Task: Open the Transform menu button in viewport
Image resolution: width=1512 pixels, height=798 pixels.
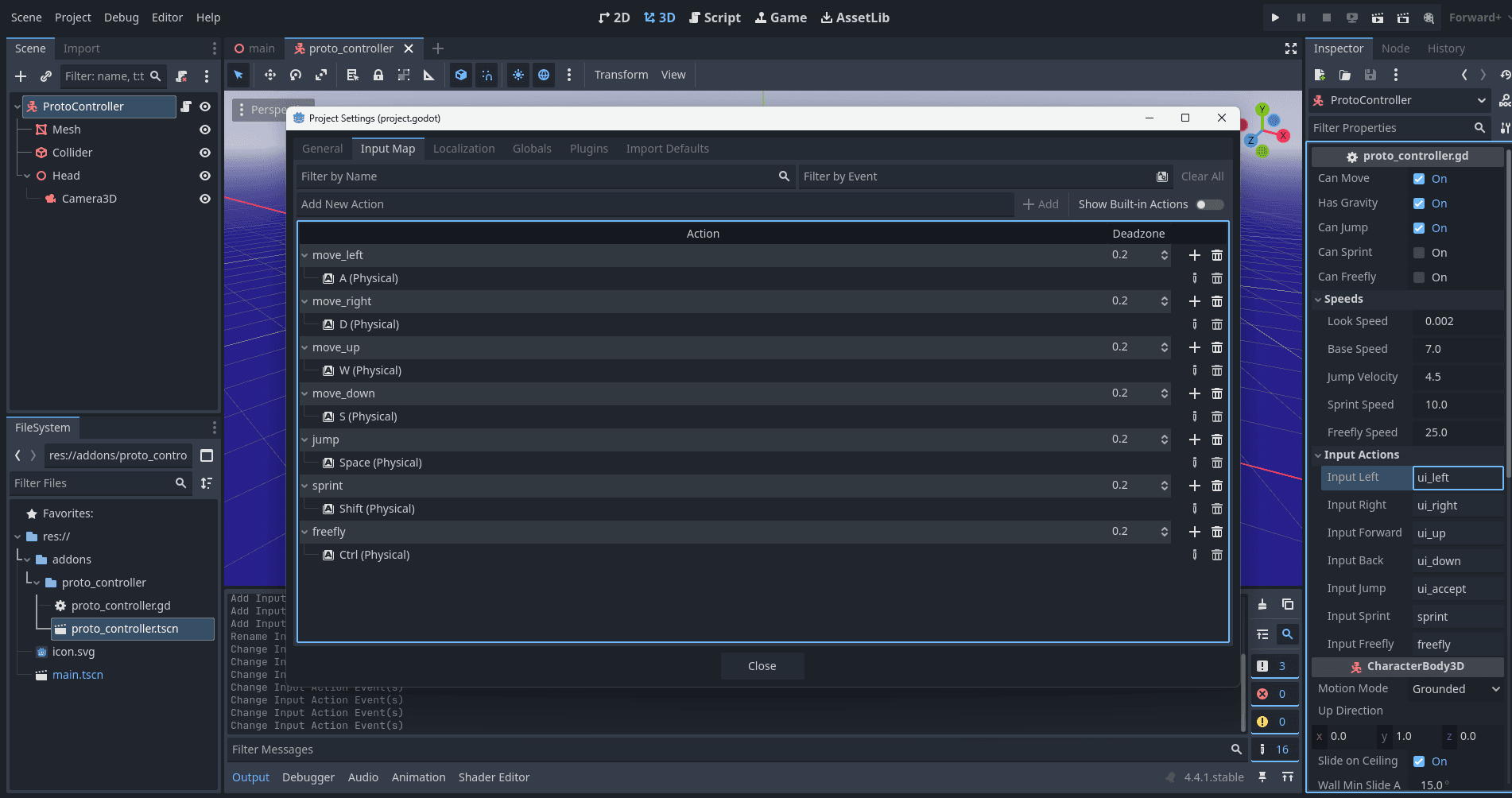Action: point(621,75)
